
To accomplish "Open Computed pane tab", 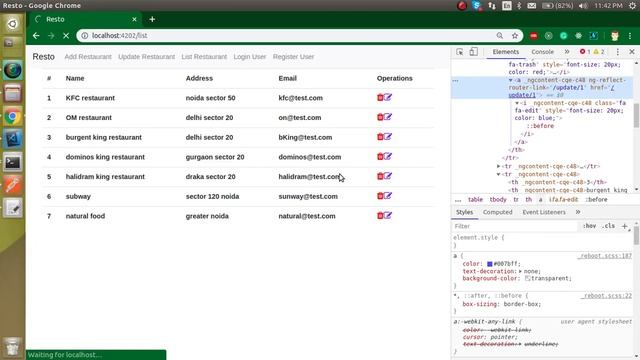I will point(497,212).
